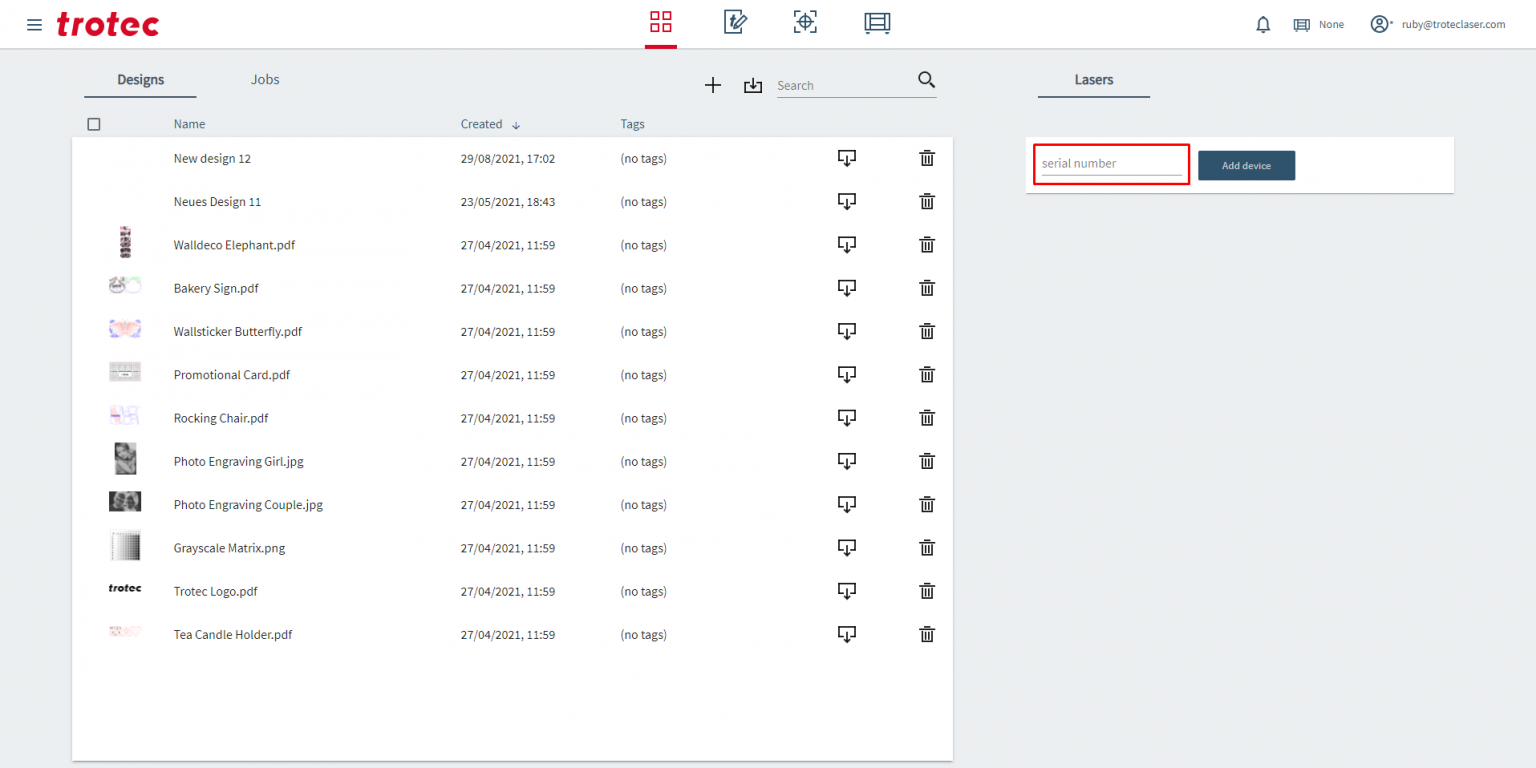
Task: Click the import file icon
Action: coord(753,86)
